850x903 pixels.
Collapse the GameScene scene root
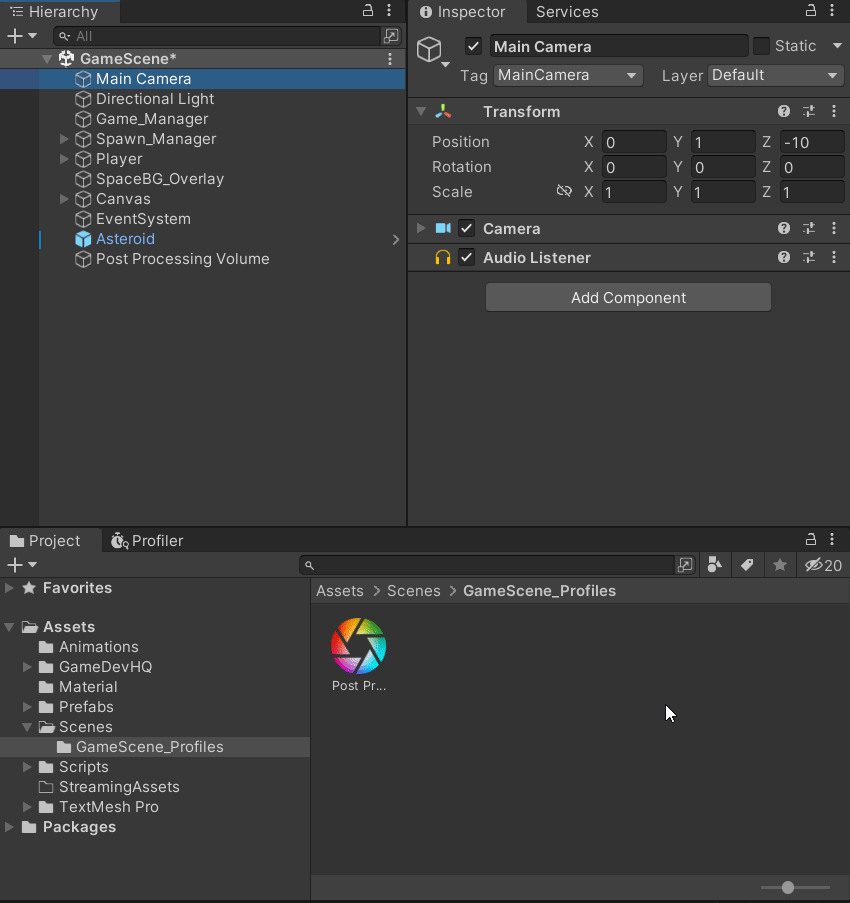[47, 59]
